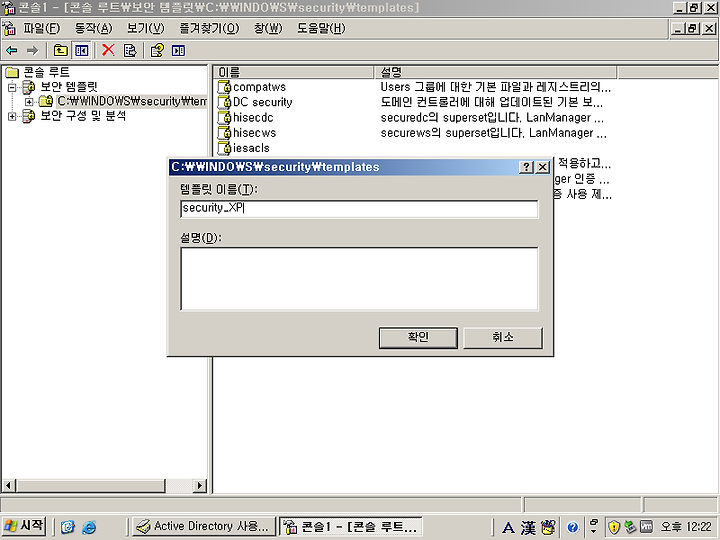The width and height of the screenshot is (720, 540).
Task: Click the Help toolbar icon with question mark
Action: click(x=158, y=51)
